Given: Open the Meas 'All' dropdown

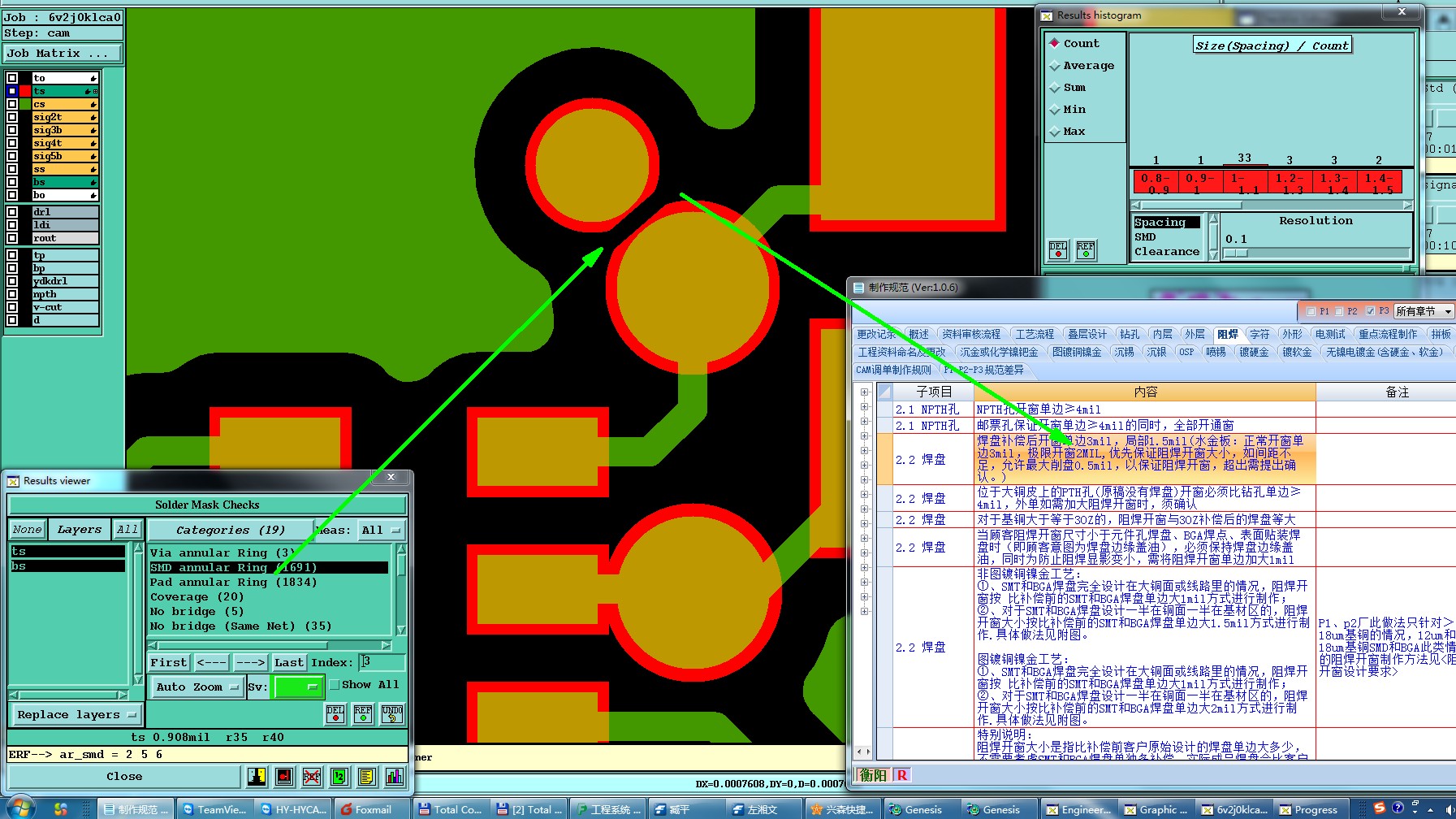Looking at the screenshot, I should 382,530.
